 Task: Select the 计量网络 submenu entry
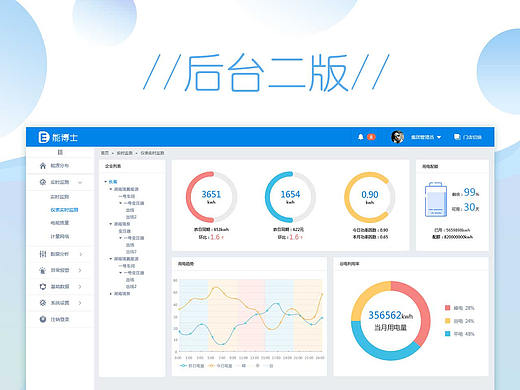click(60, 236)
